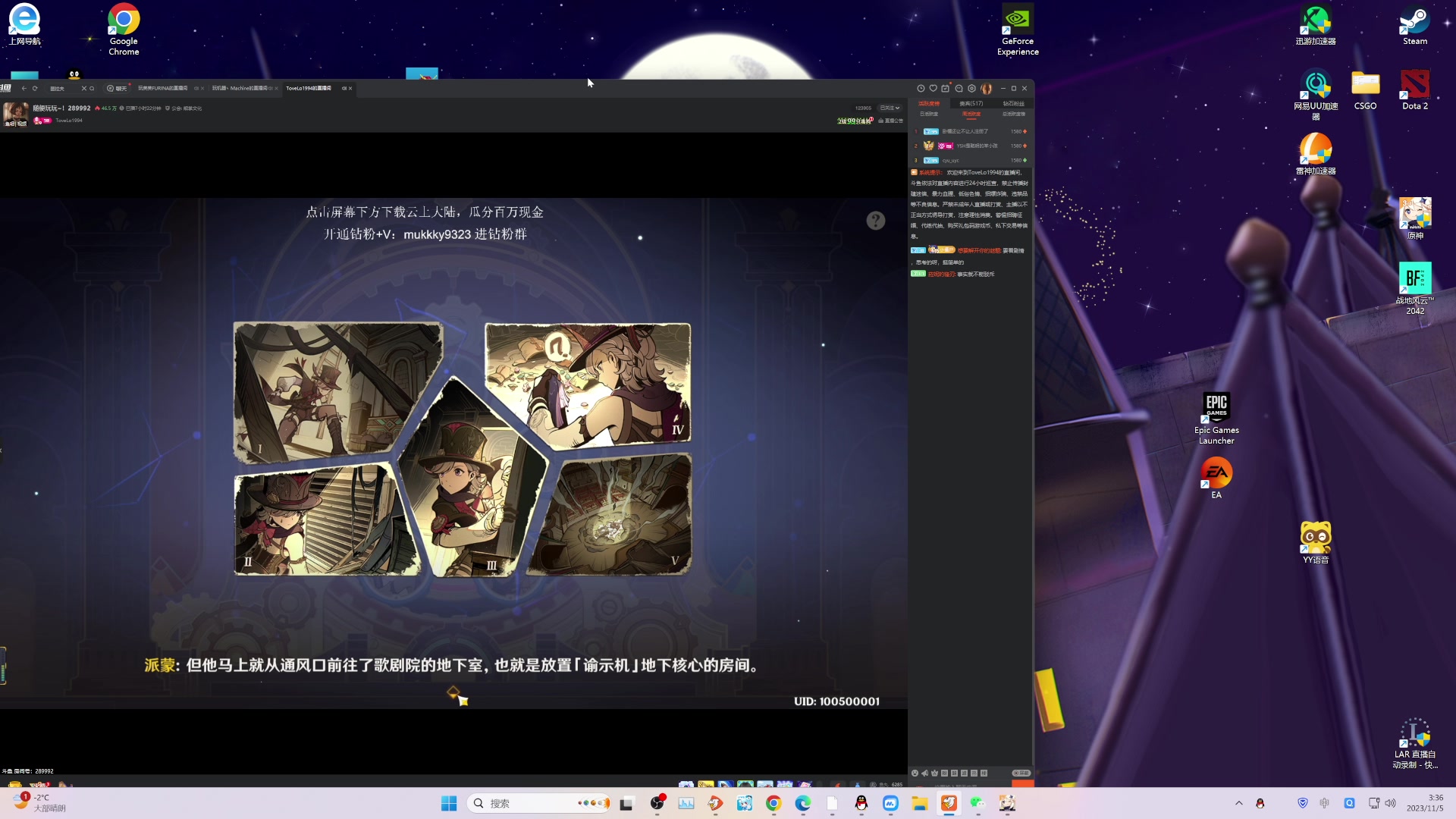Click story panel IV image
The image size is (1456, 819).
(588, 384)
